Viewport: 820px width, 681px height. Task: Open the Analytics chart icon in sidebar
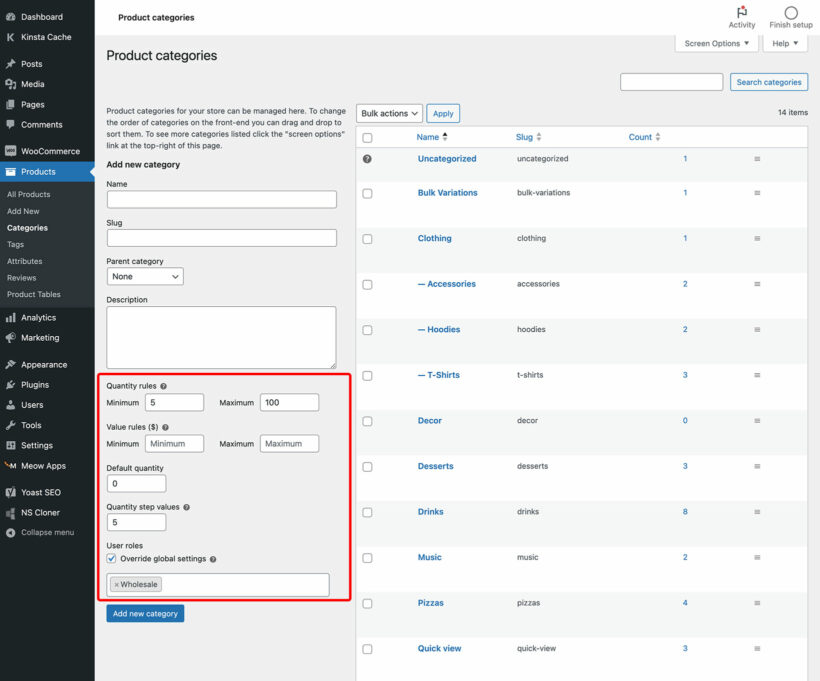[x=12, y=317]
